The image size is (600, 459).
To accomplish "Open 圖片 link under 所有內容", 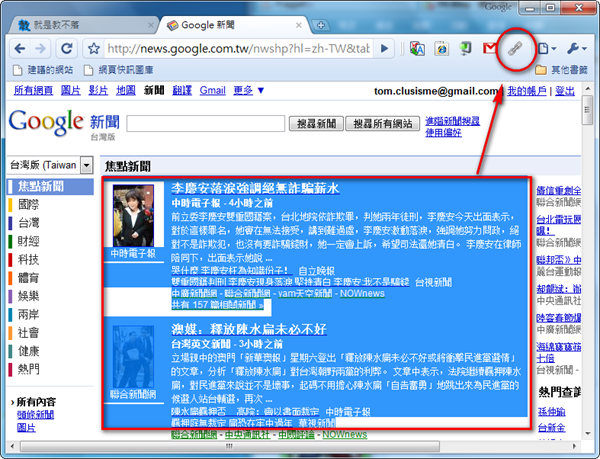I will pyautogui.click(x=26, y=428).
